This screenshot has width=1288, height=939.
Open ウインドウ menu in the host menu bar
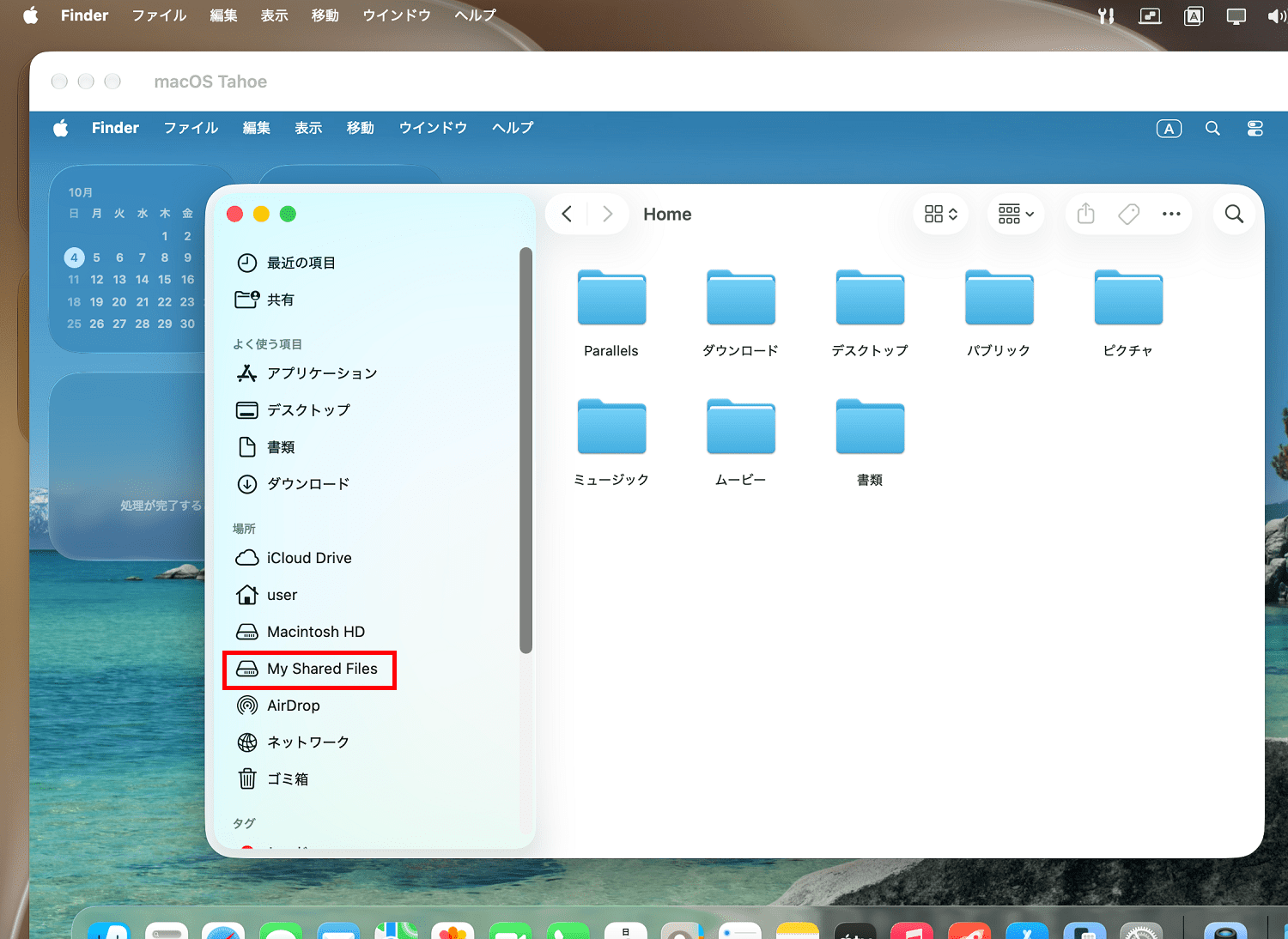pyautogui.click(x=397, y=15)
